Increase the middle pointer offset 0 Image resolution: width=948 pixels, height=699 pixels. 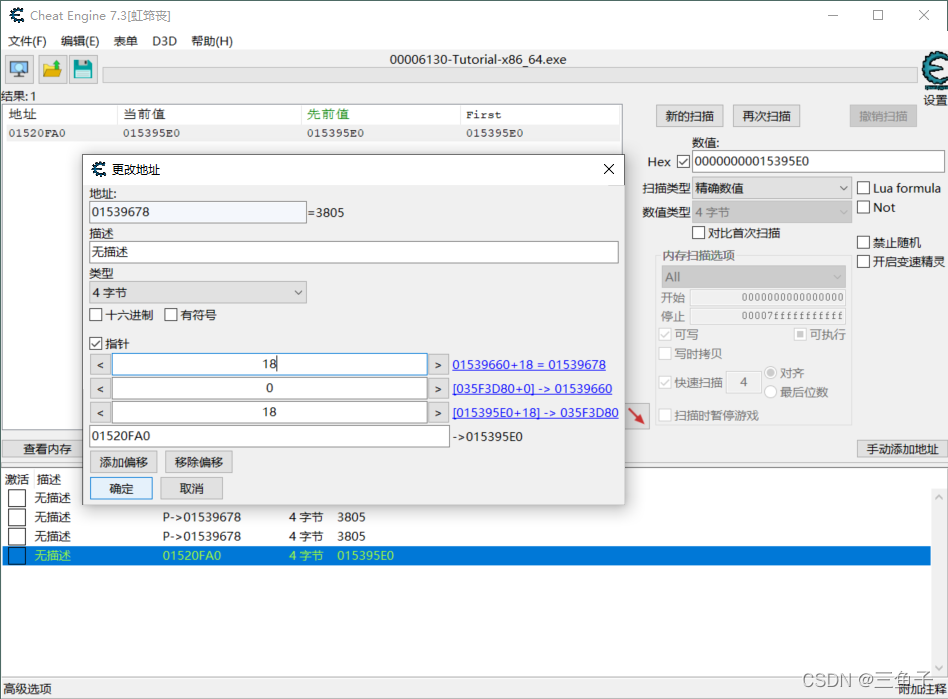tap(438, 389)
